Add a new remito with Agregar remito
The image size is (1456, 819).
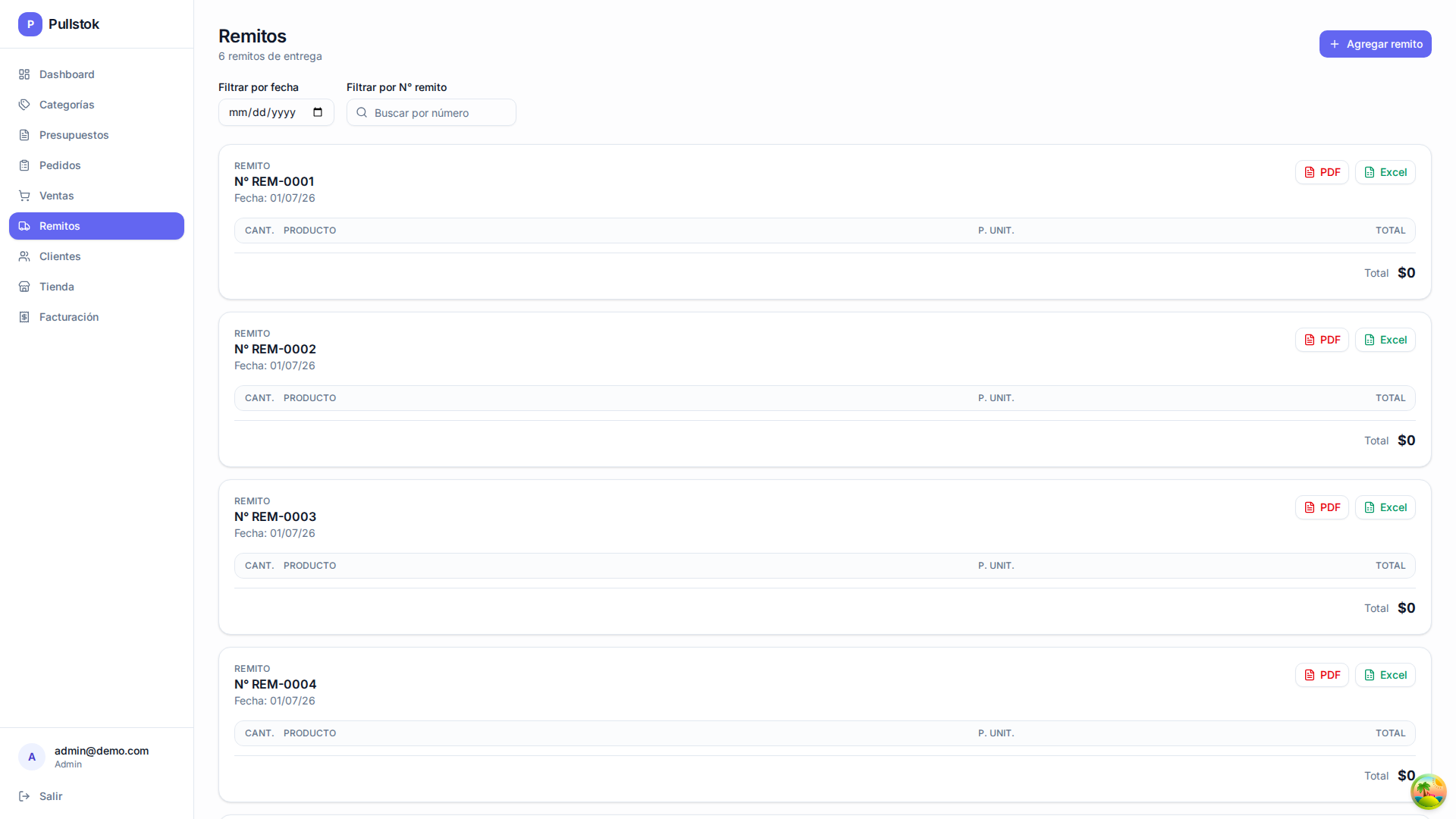(1375, 44)
